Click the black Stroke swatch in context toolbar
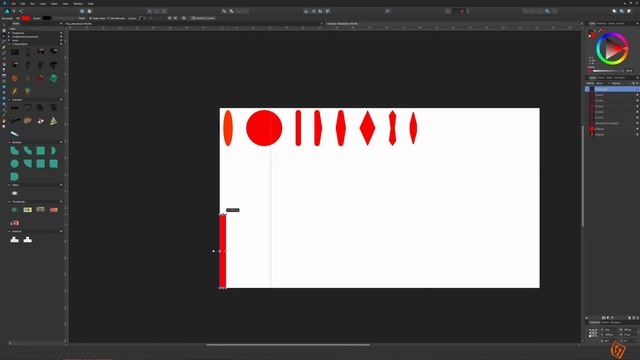Image resolution: width=640 pixels, height=360 pixels. pos(47,18)
